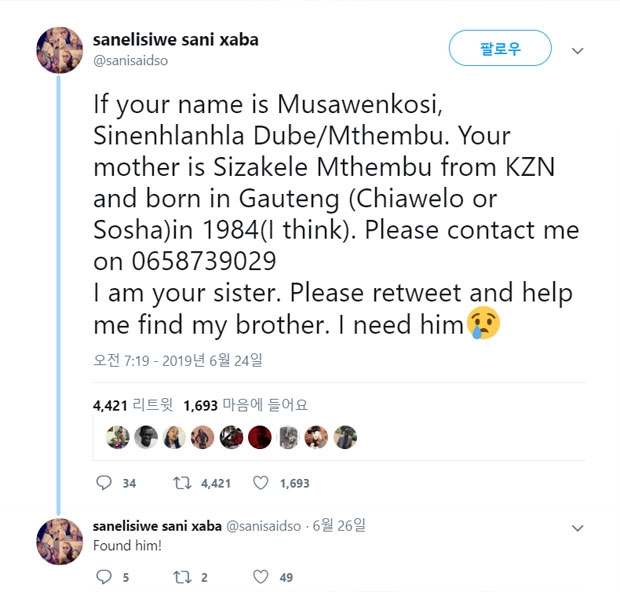Click the 6월 26일 date on the reply

pos(338,525)
